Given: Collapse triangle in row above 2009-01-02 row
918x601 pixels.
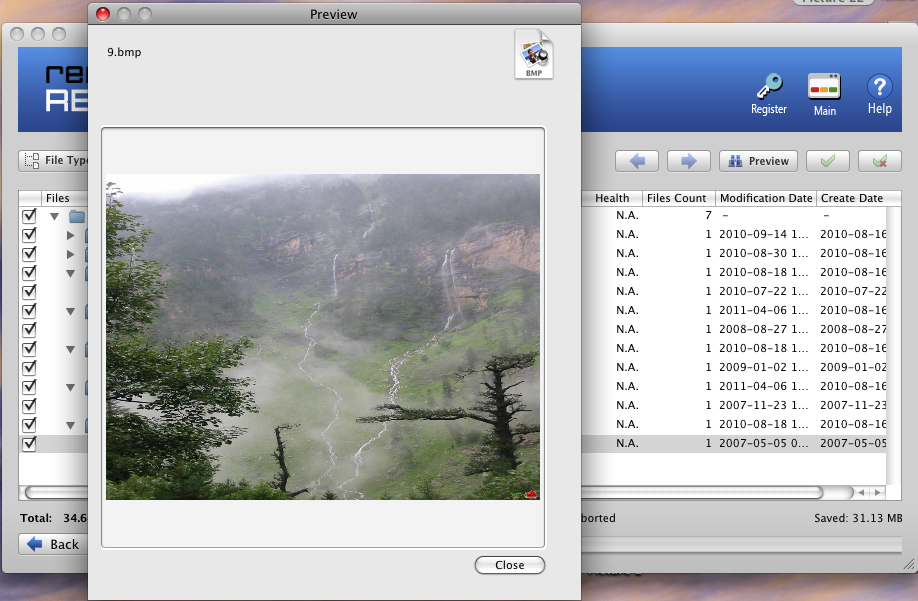Looking at the screenshot, I should 70,349.
